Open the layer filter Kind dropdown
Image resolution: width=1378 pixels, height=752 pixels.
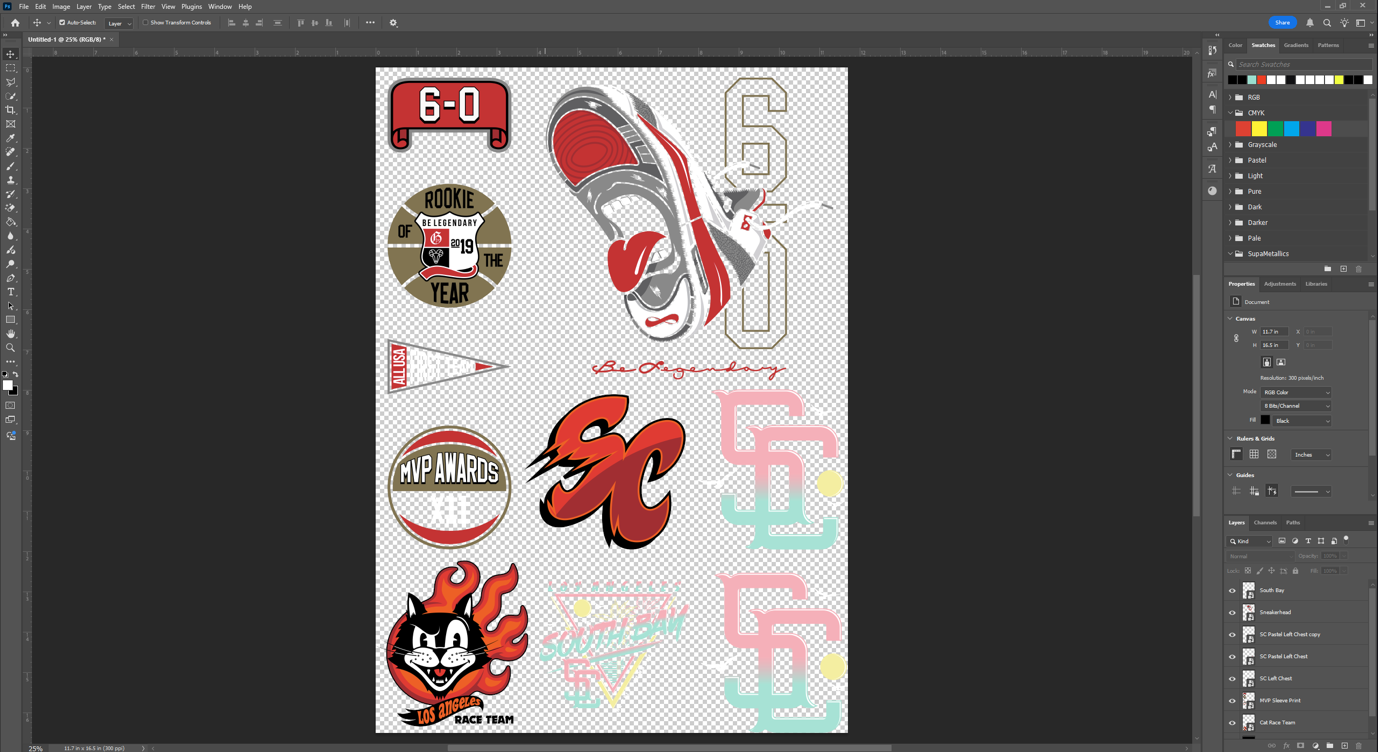tap(1250, 541)
